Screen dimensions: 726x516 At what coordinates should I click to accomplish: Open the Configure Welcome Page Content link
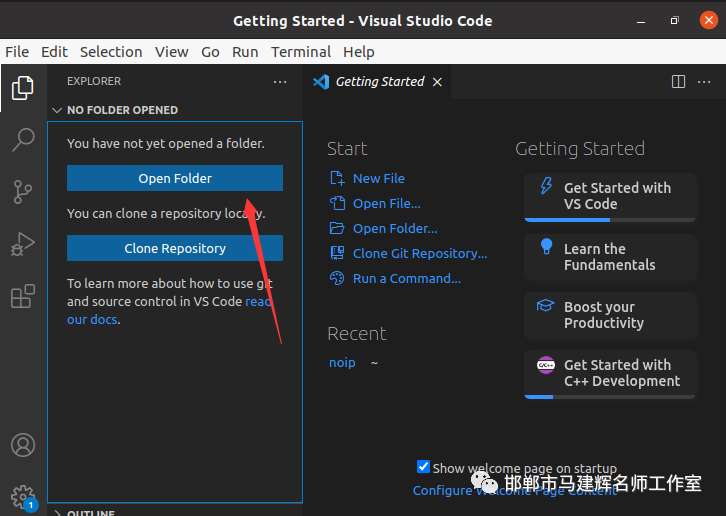coord(515,491)
